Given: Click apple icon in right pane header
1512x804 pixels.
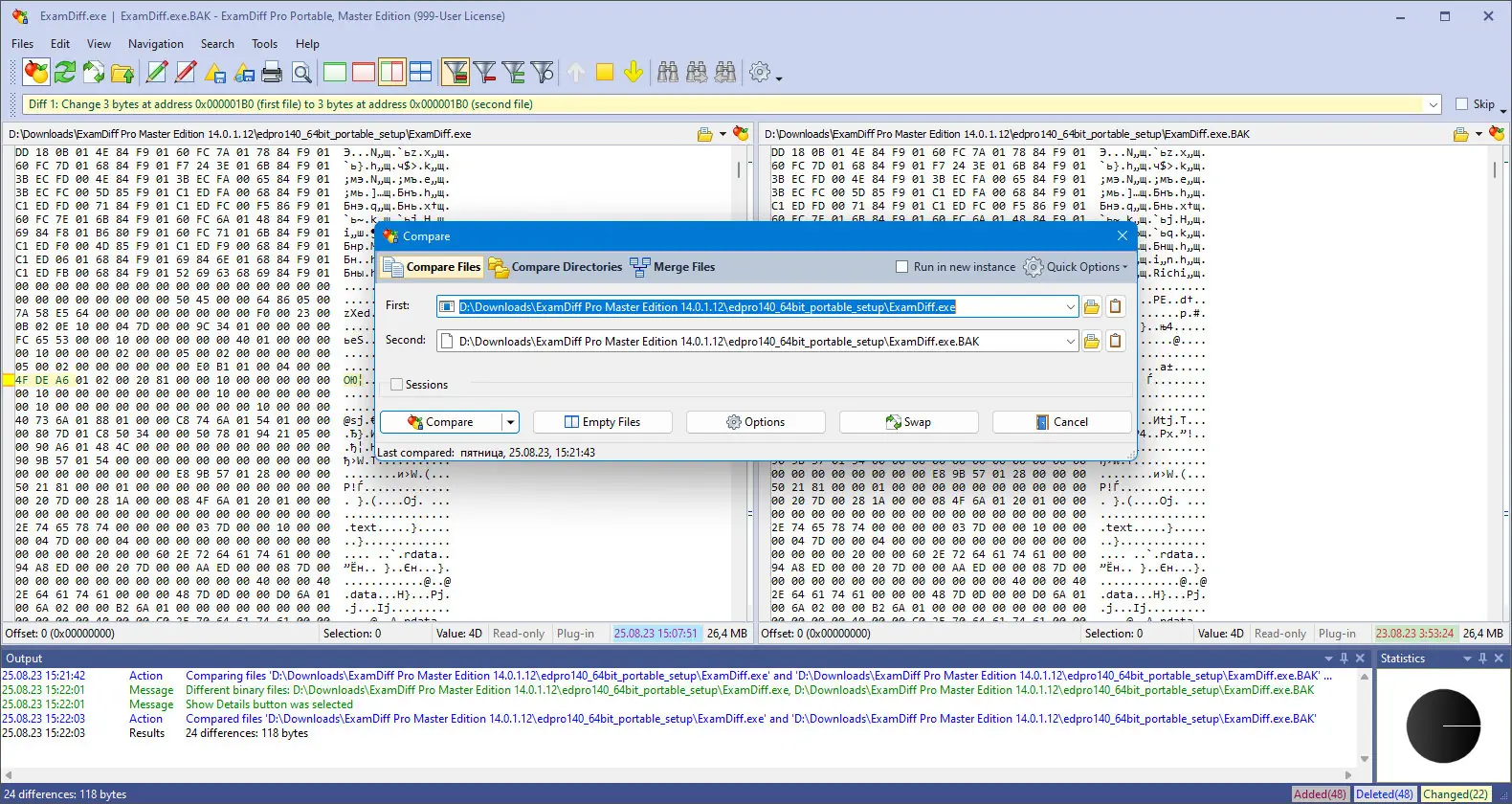Looking at the screenshot, I should pyautogui.click(x=1497, y=134).
